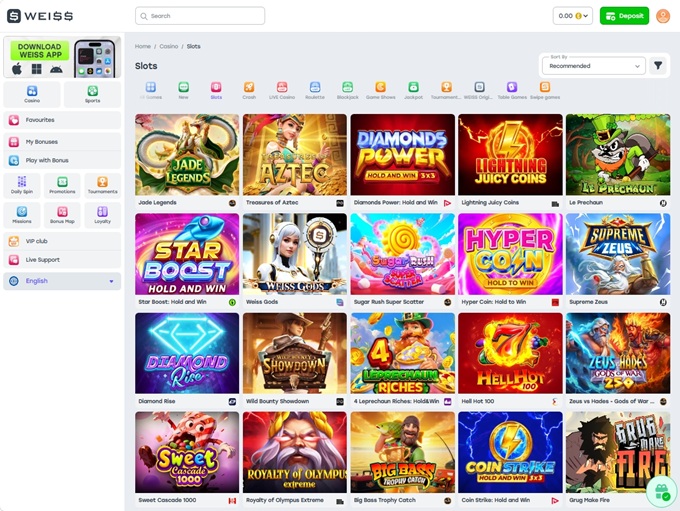Launch Lightning Juicy Coins game
Viewport: 680px width, 511px height.
tap(510, 155)
